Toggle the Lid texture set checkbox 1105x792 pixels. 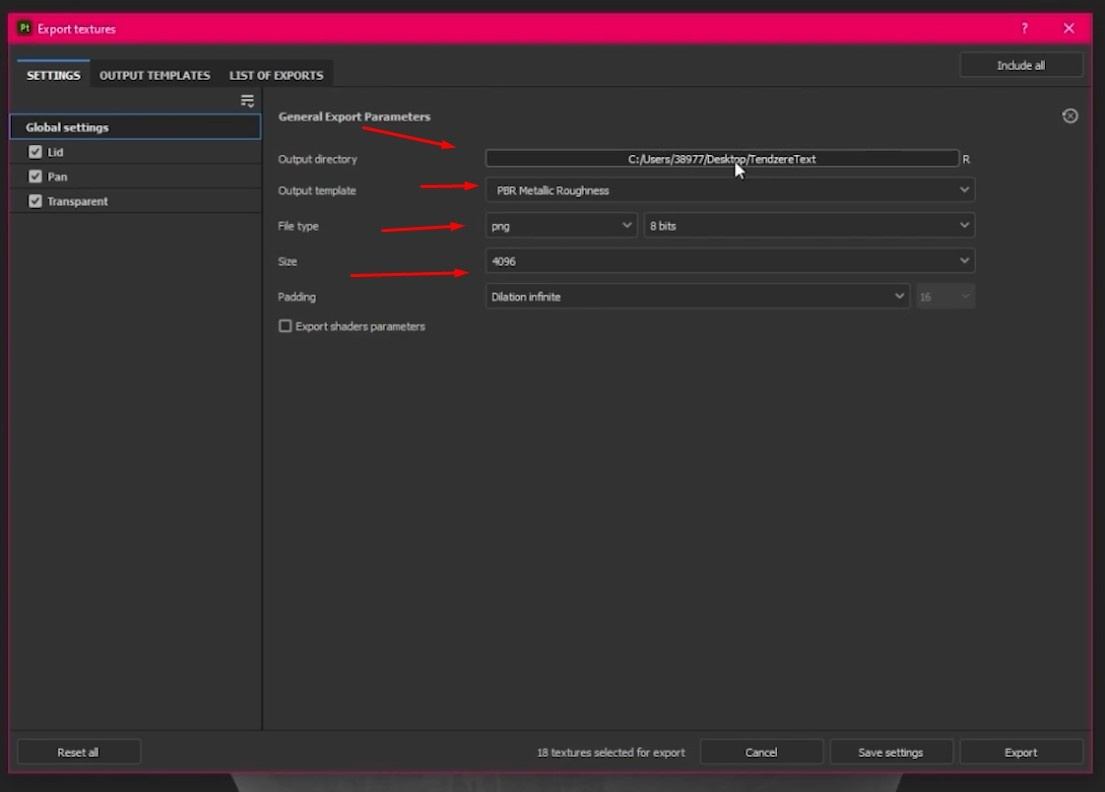click(x=35, y=151)
